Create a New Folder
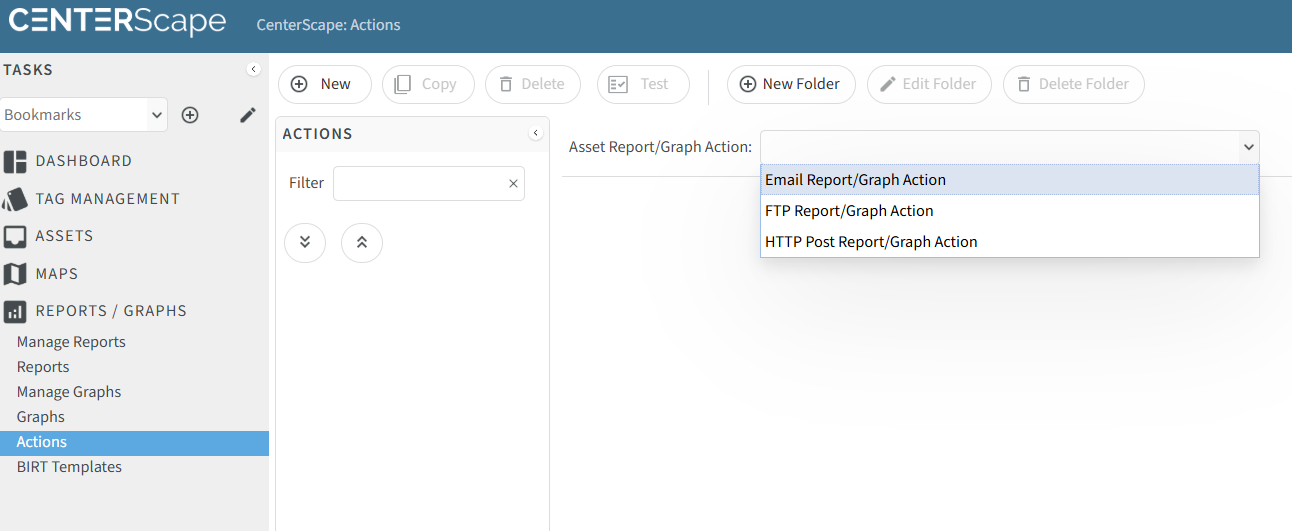 pos(791,84)
